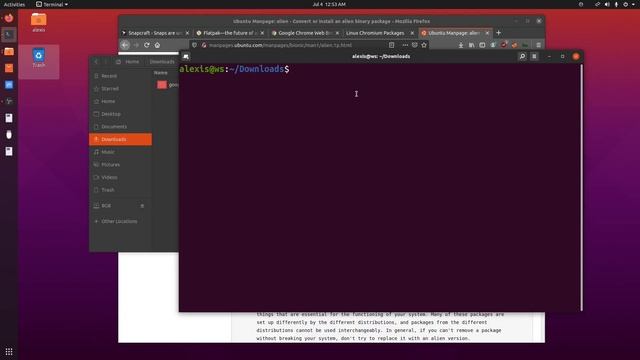Image resolution: width=640 pixels, height=360 pixels.
Task: Eject the 8GB volume in Files
Action: click(x=142, y=206)
